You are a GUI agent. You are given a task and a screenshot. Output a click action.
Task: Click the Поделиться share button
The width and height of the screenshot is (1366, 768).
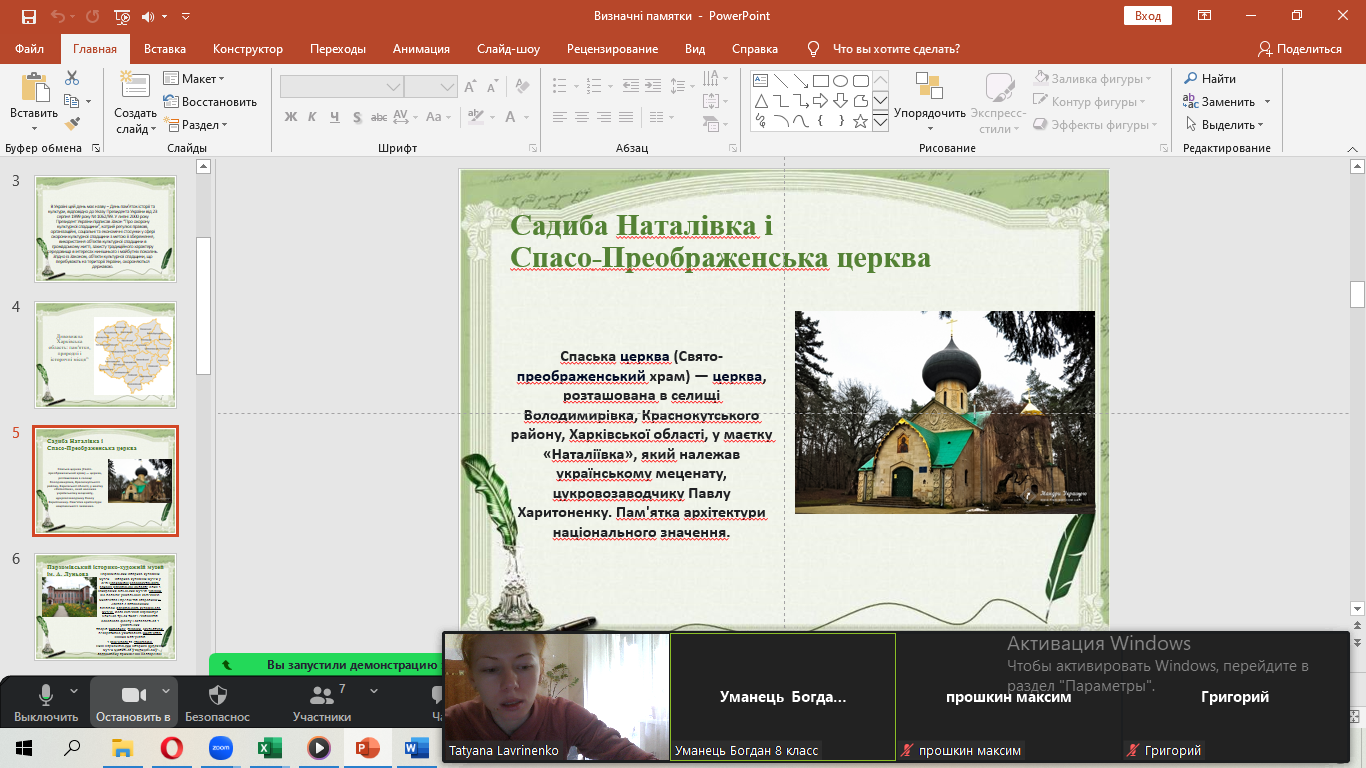coord(1300,49)
